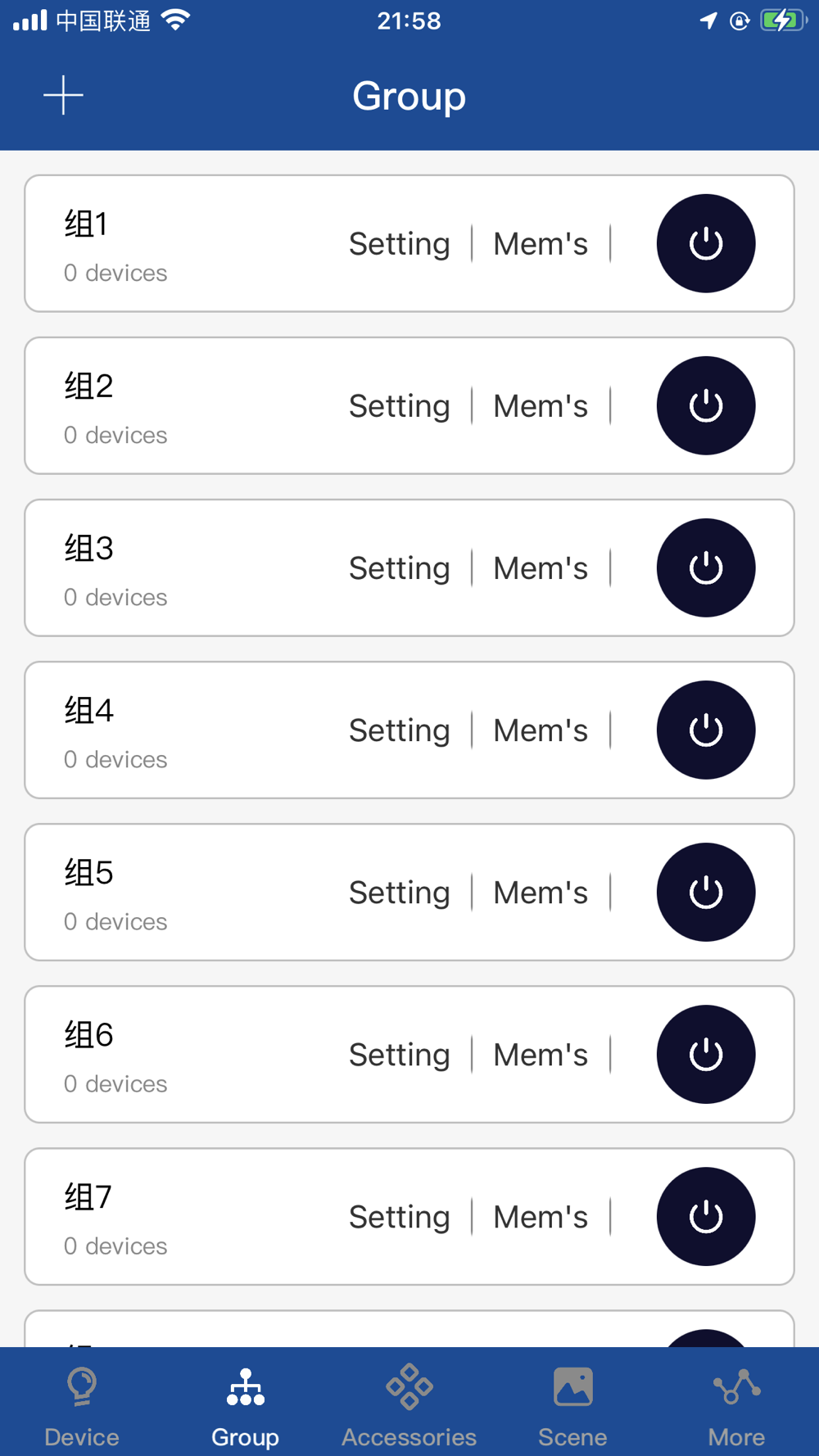Tap the plus icon to add group
819x1456 pixels.
pos(63,96)
